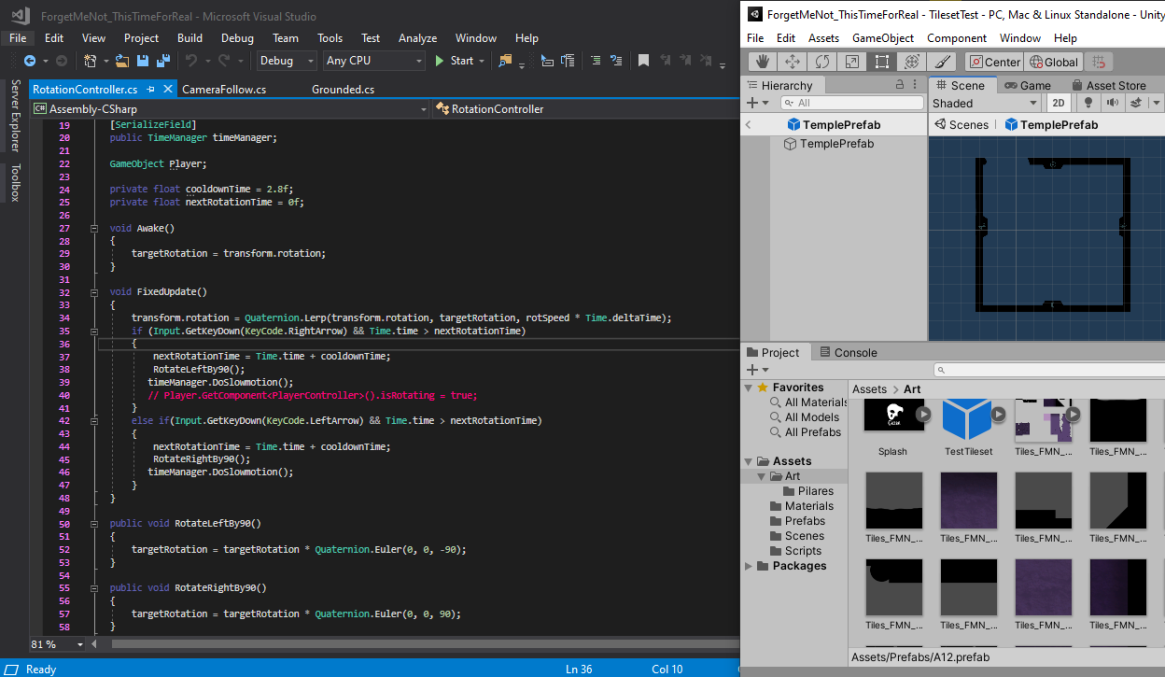Select Unity's Move tool
This screenshot has width=1165, height=677.
pos(792,62)
